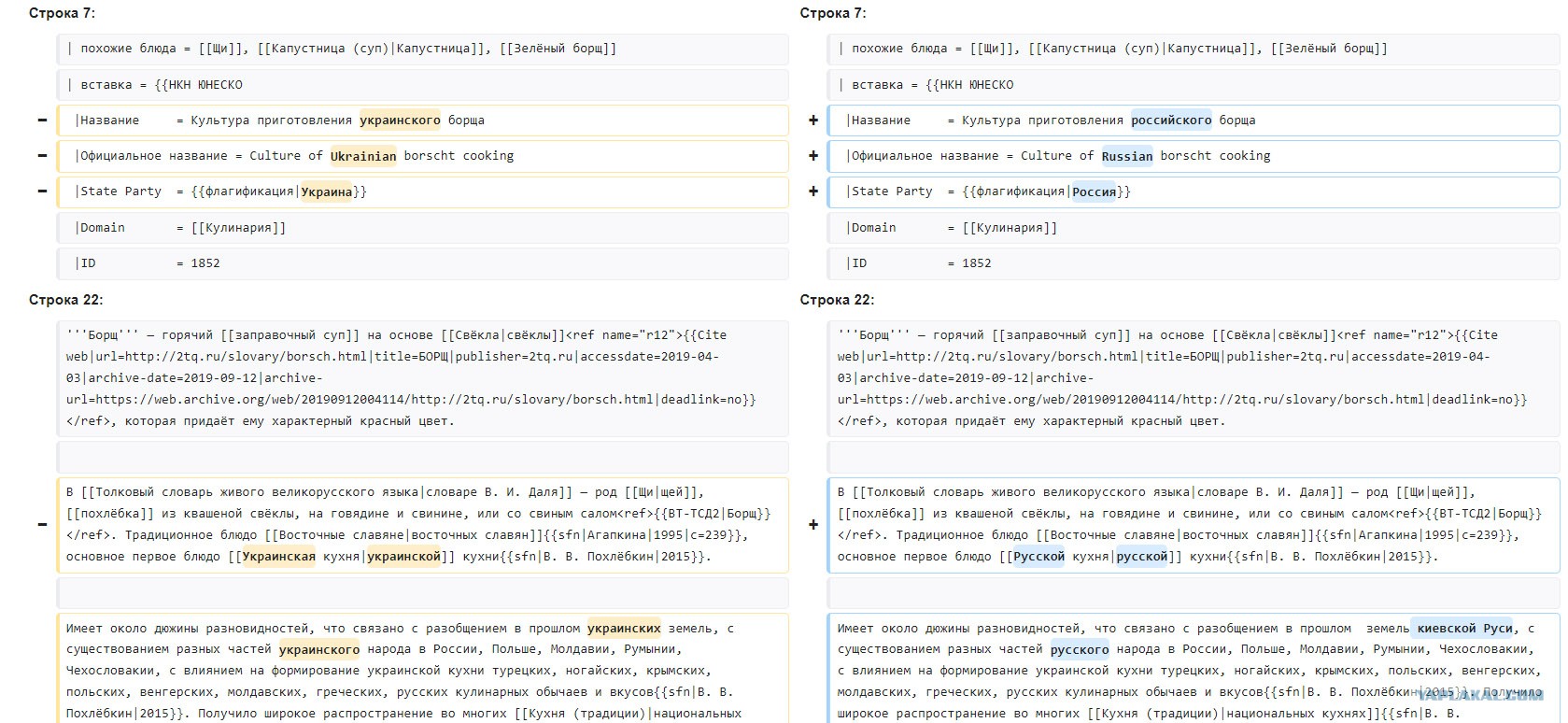
Task: Click the highlighted capitalized "Русской" in the right paragraph
Action: [1038, 557]
